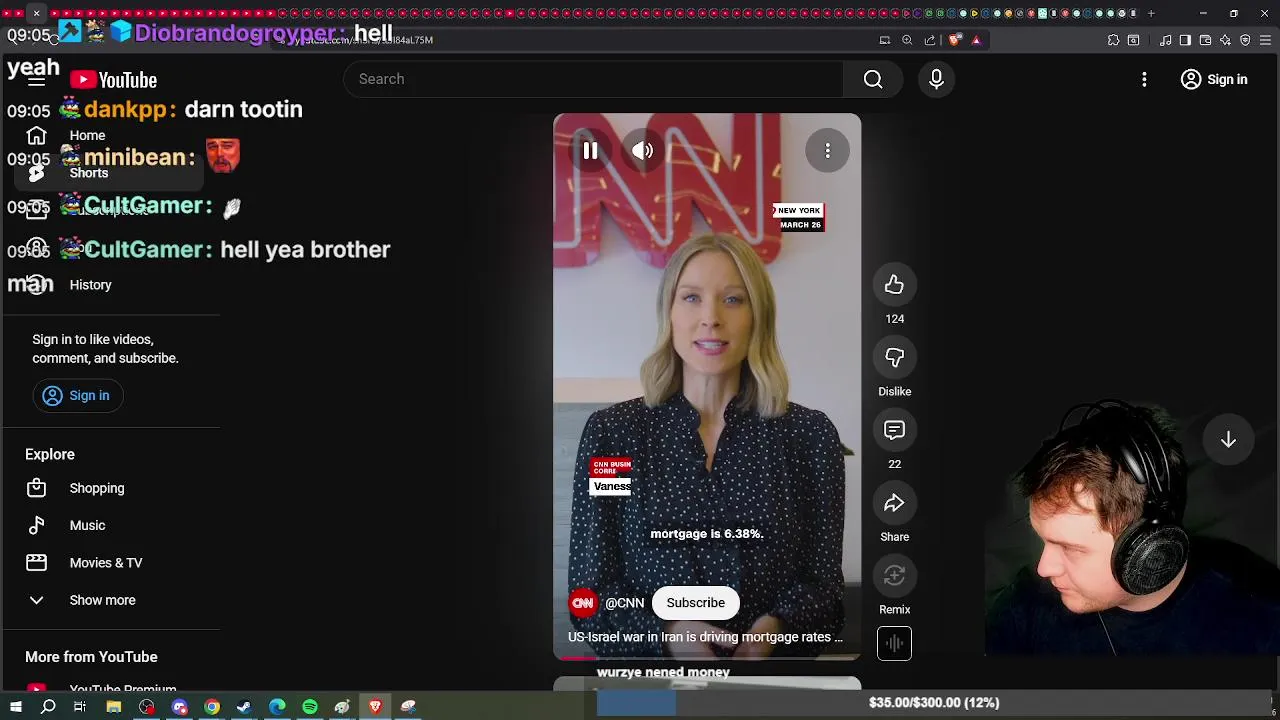The width and height of the screenshot is (1280, 720).
Task: Toggle the browser sidebar panel
Action: [1185, 40]
